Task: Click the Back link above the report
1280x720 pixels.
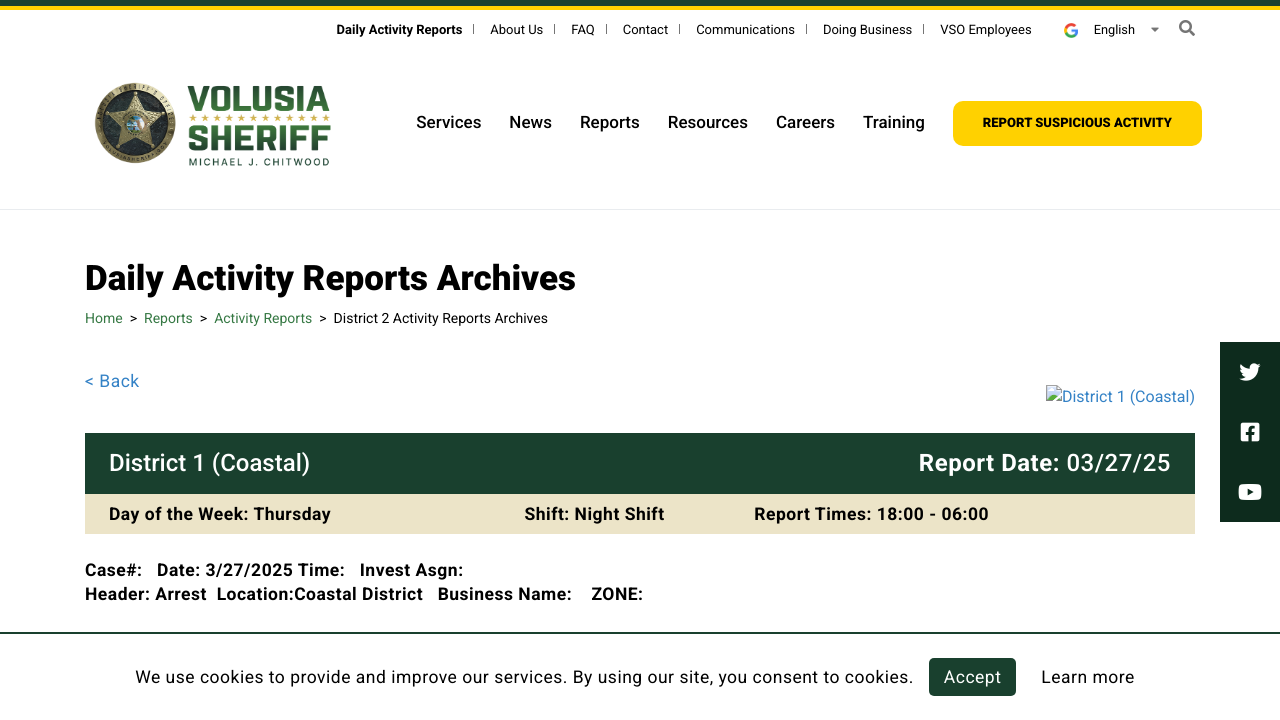Action: pos(111,381)
